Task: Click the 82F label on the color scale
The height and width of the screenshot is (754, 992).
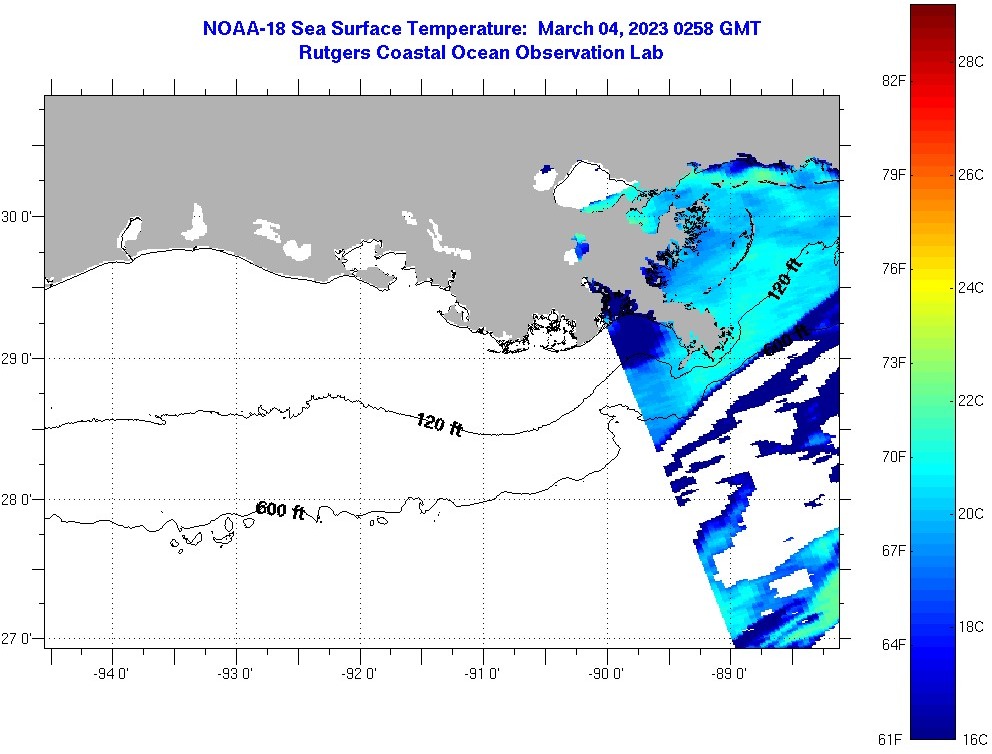Action: click(x=893, y=80)
